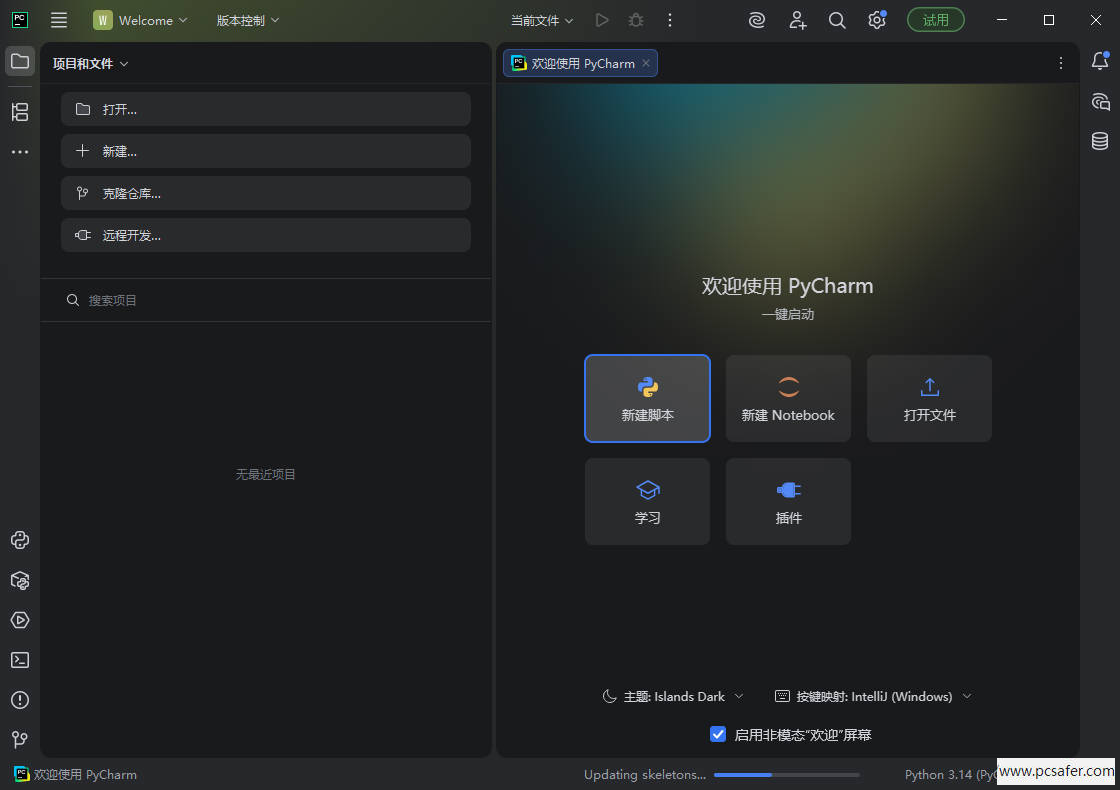Screen dimensions: 1120x790
Task: Open the Terminal tool window
Action: (20, 660)
